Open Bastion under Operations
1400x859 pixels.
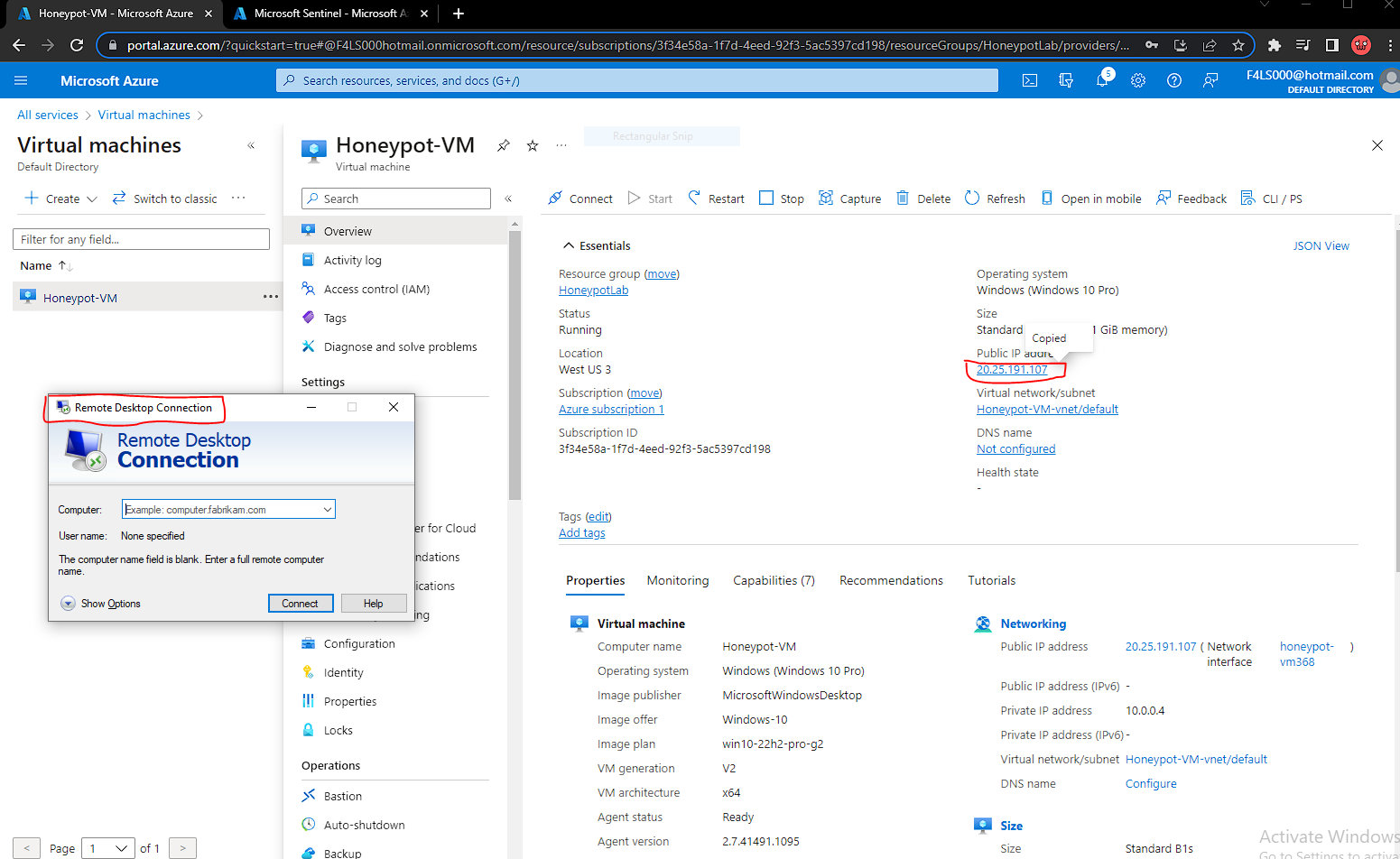click(x=342, y=796)
